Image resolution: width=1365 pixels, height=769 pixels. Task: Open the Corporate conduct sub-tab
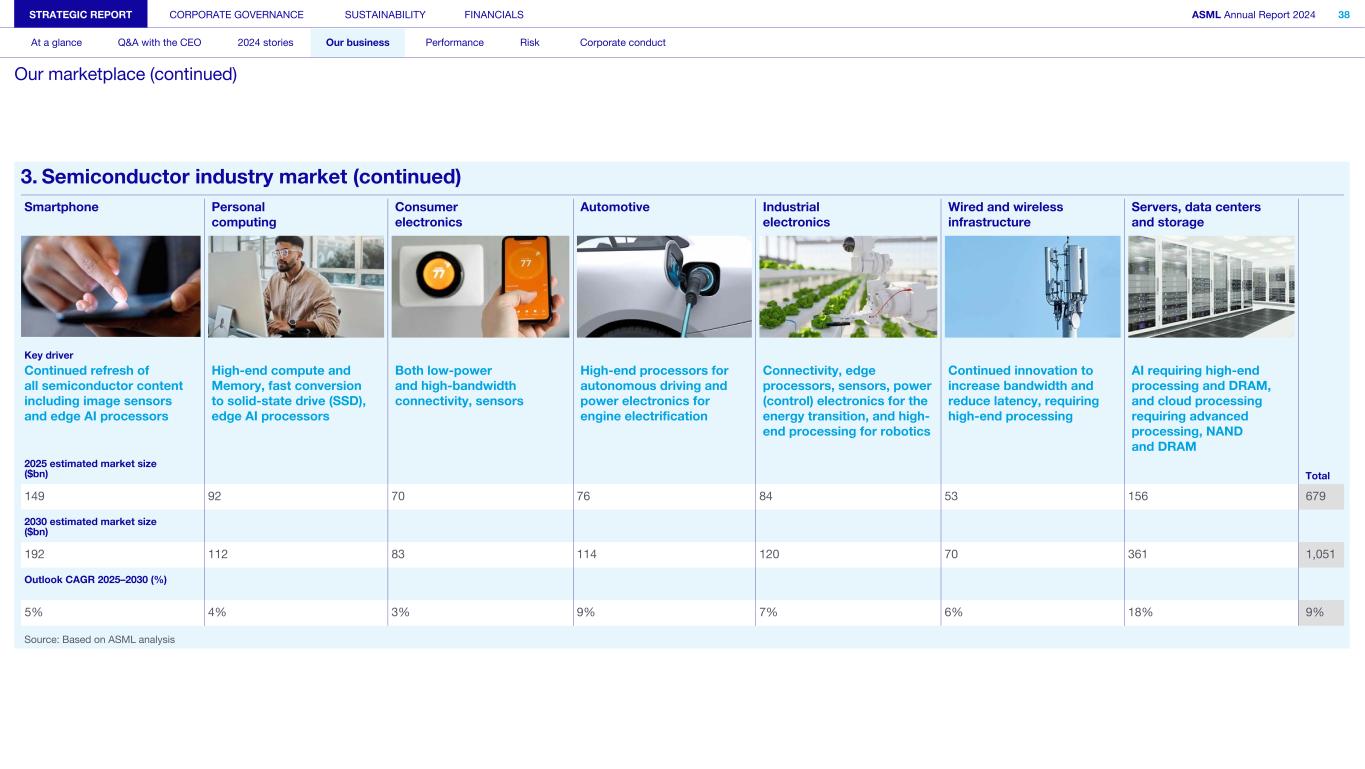[x=622, y=43]
